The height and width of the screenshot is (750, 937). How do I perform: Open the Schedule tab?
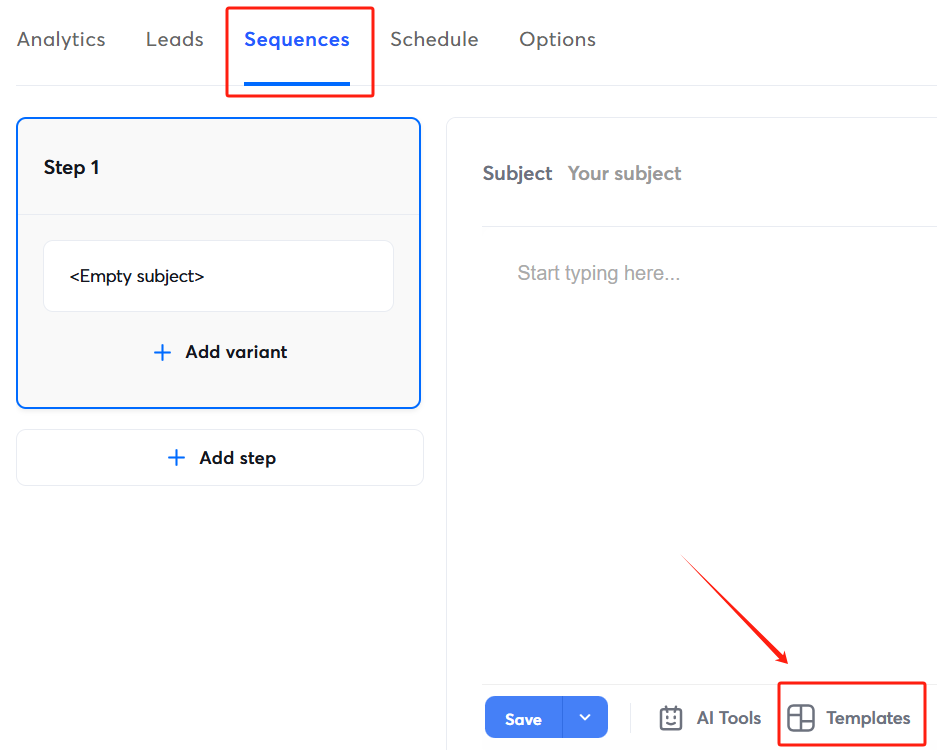[434, 39]
